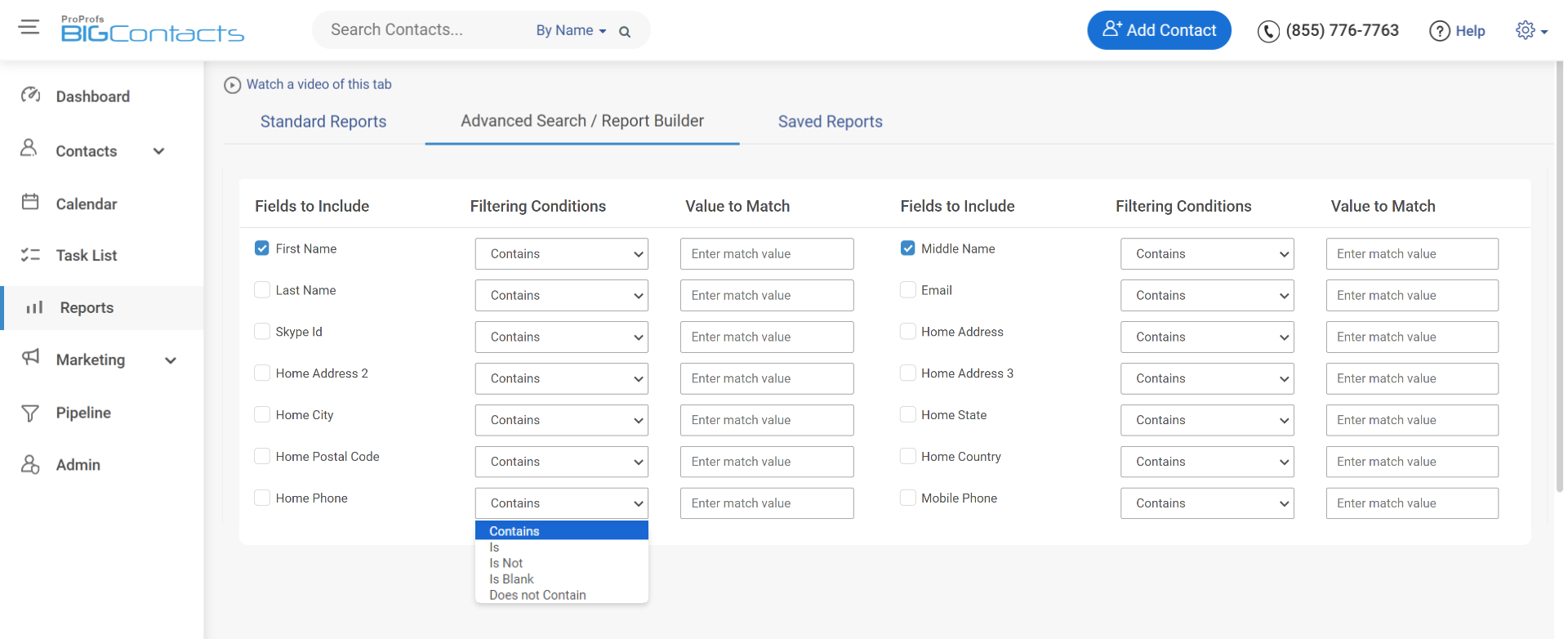Open 'Watch a video of this tab' link
1568x639 pixels.
tap(318, 84)
